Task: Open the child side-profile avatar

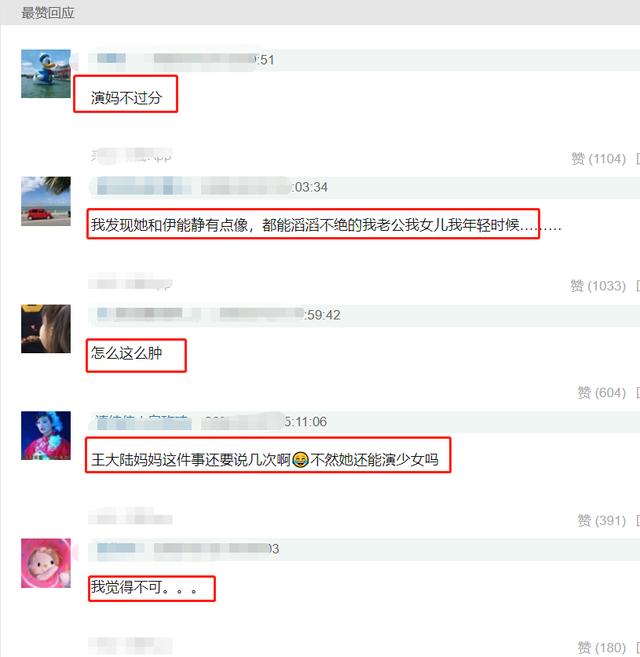Action: tap(46, 328)
